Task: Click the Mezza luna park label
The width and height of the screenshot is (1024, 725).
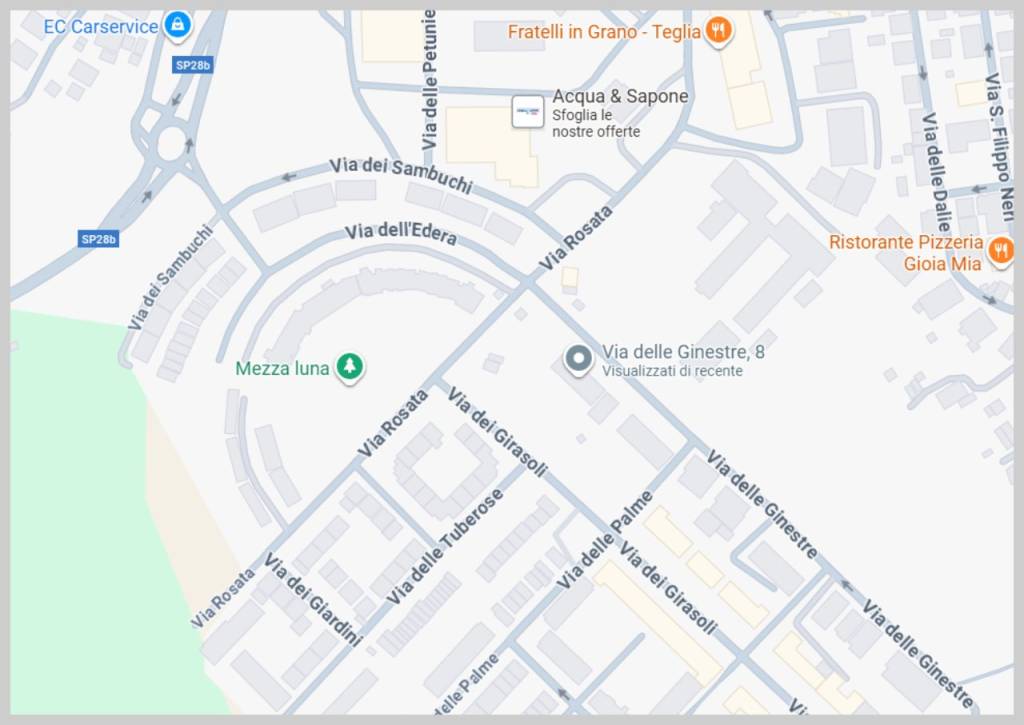Action: tap(282, 368)
